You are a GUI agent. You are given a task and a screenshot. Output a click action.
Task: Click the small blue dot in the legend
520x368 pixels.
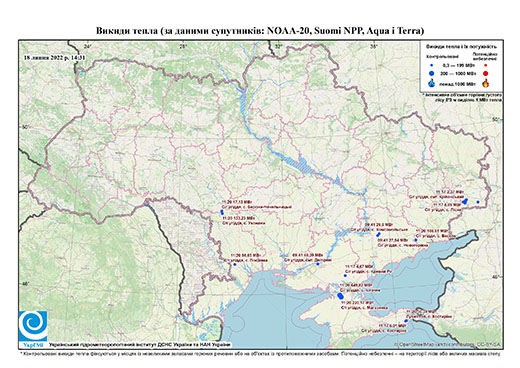click(x=431, y=65)
